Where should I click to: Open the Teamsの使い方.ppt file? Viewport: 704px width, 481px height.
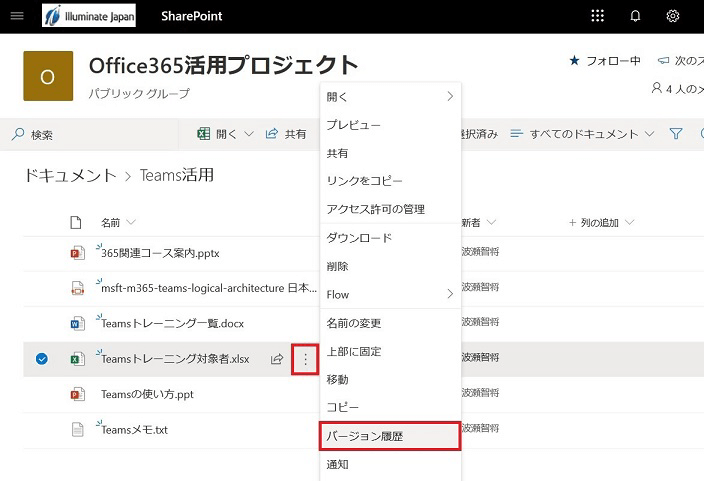147,394
